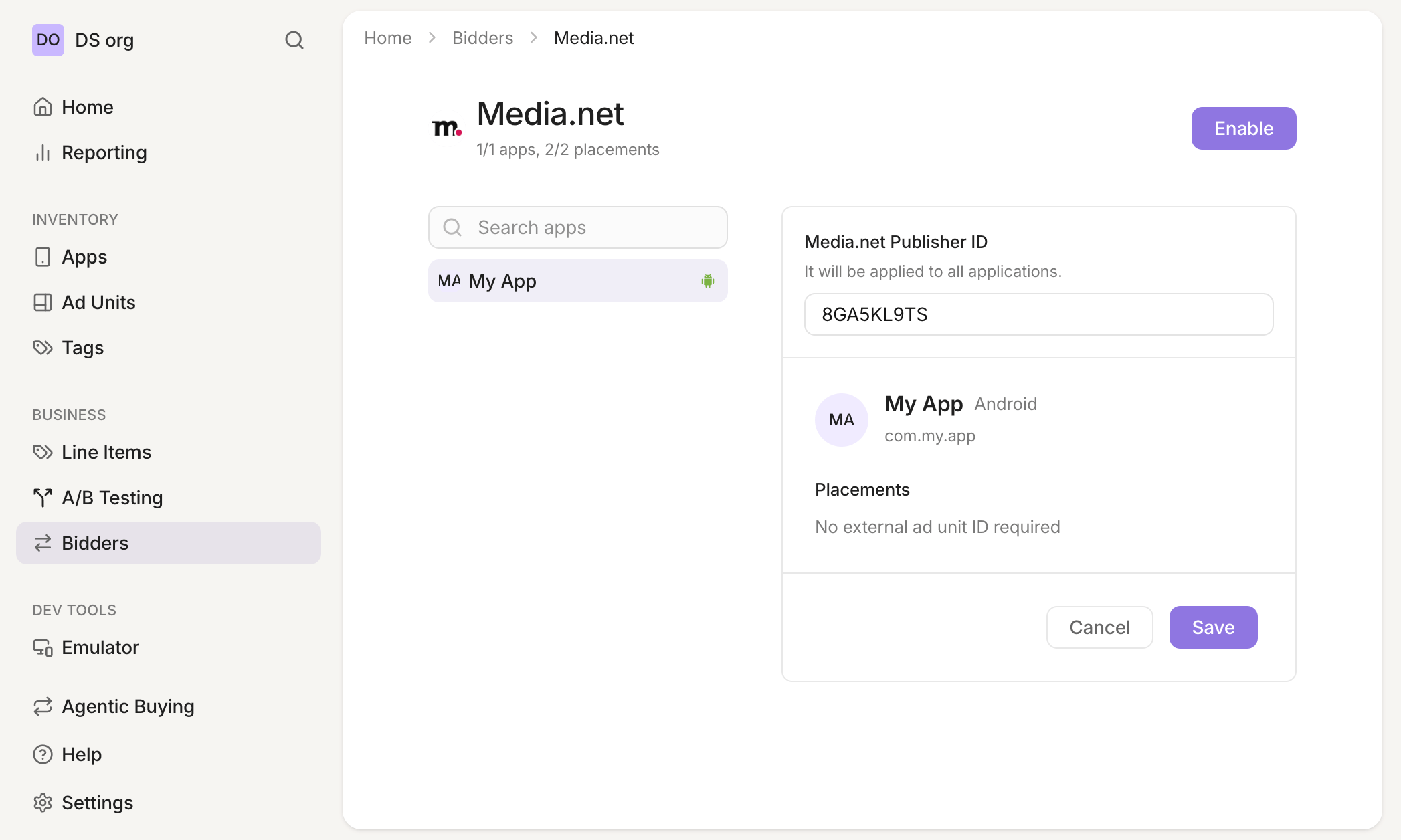
Task: Click the INVENTORY section header
Action: click(75, 219)
